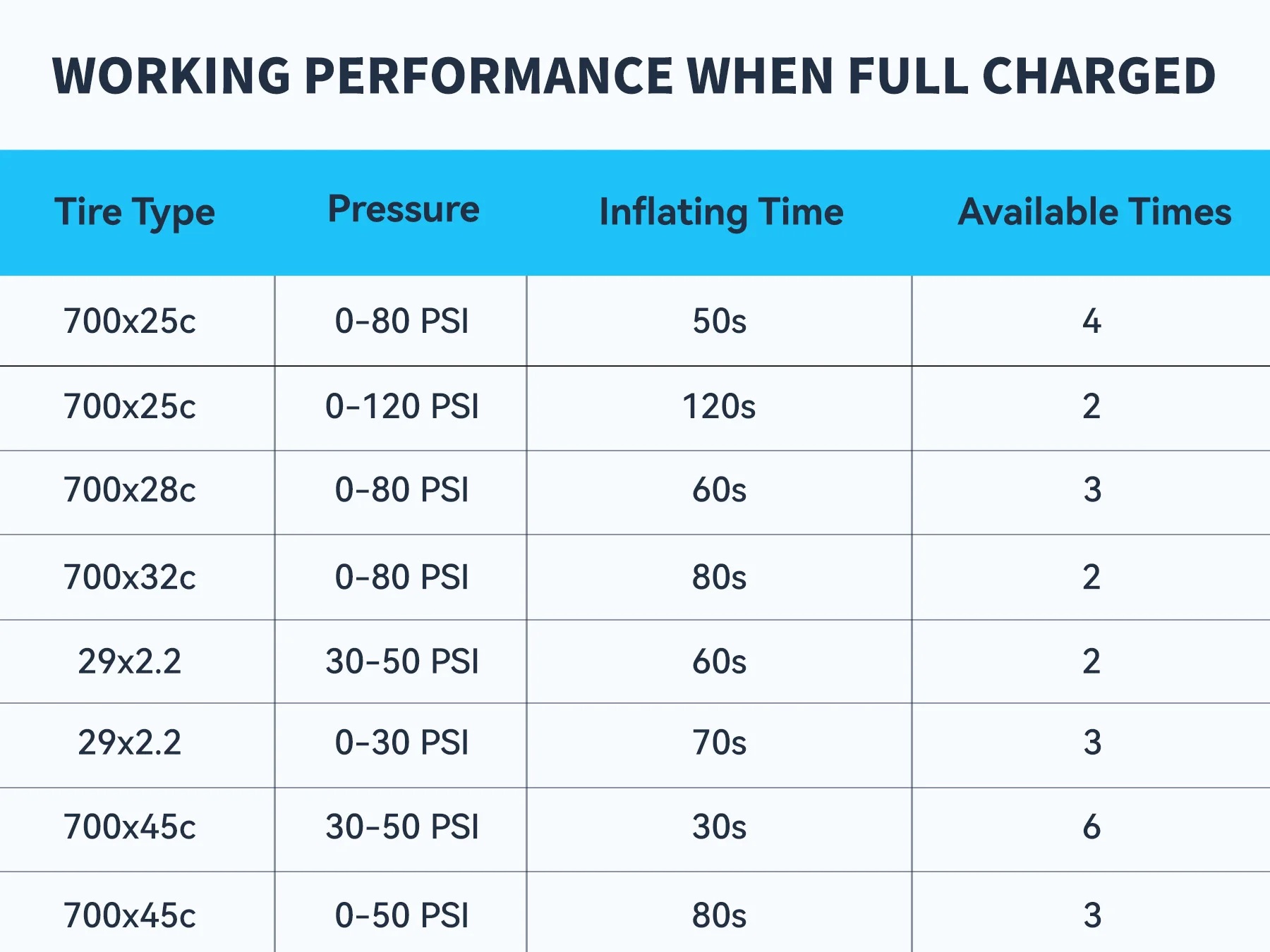Click the 80s cell in the 700x32c row
This screenshot has height=952, width=1270.
point(719,578)
